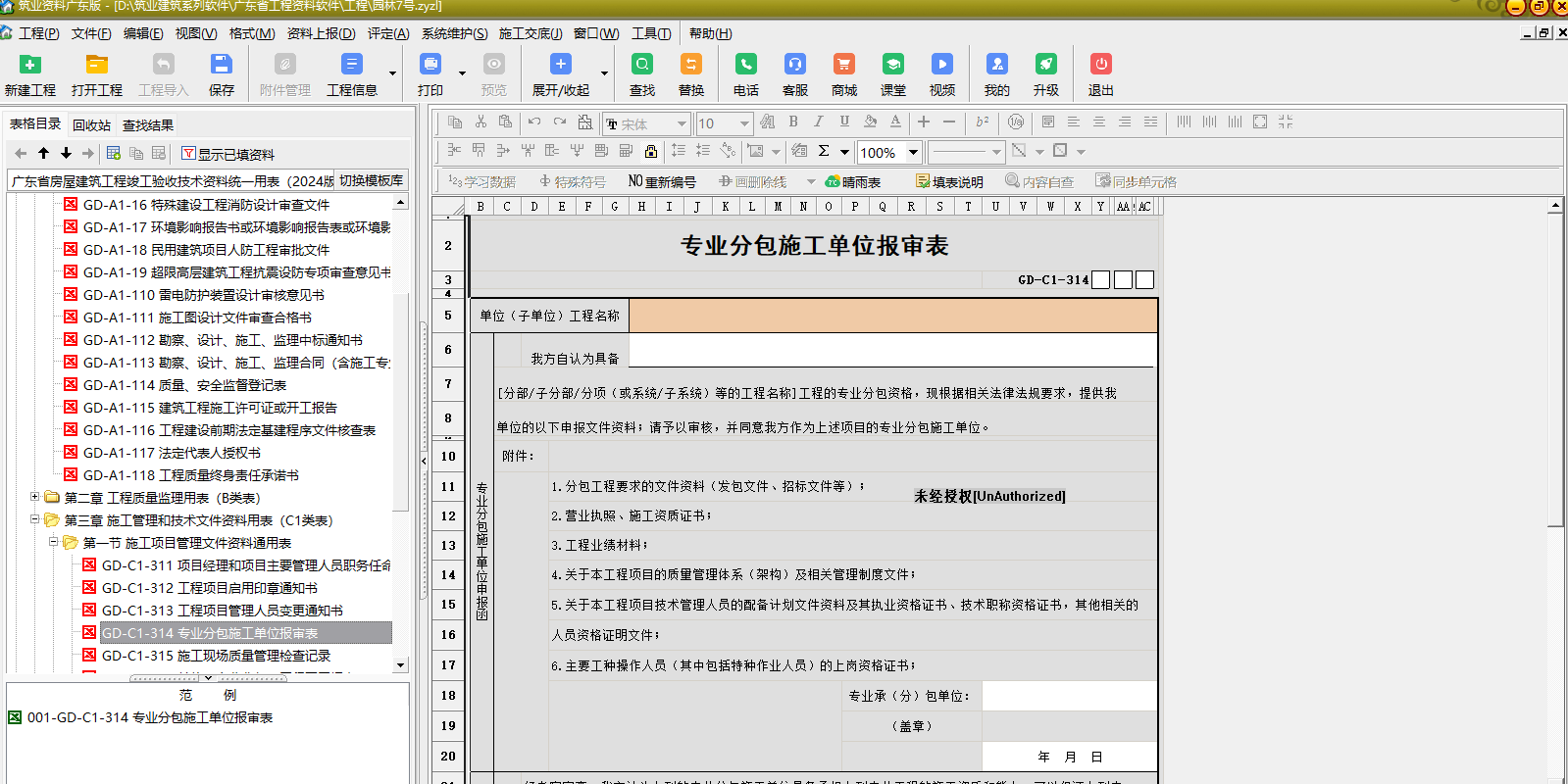
Task: Click the 退出 exit power icon
Action: point(1100,65)
